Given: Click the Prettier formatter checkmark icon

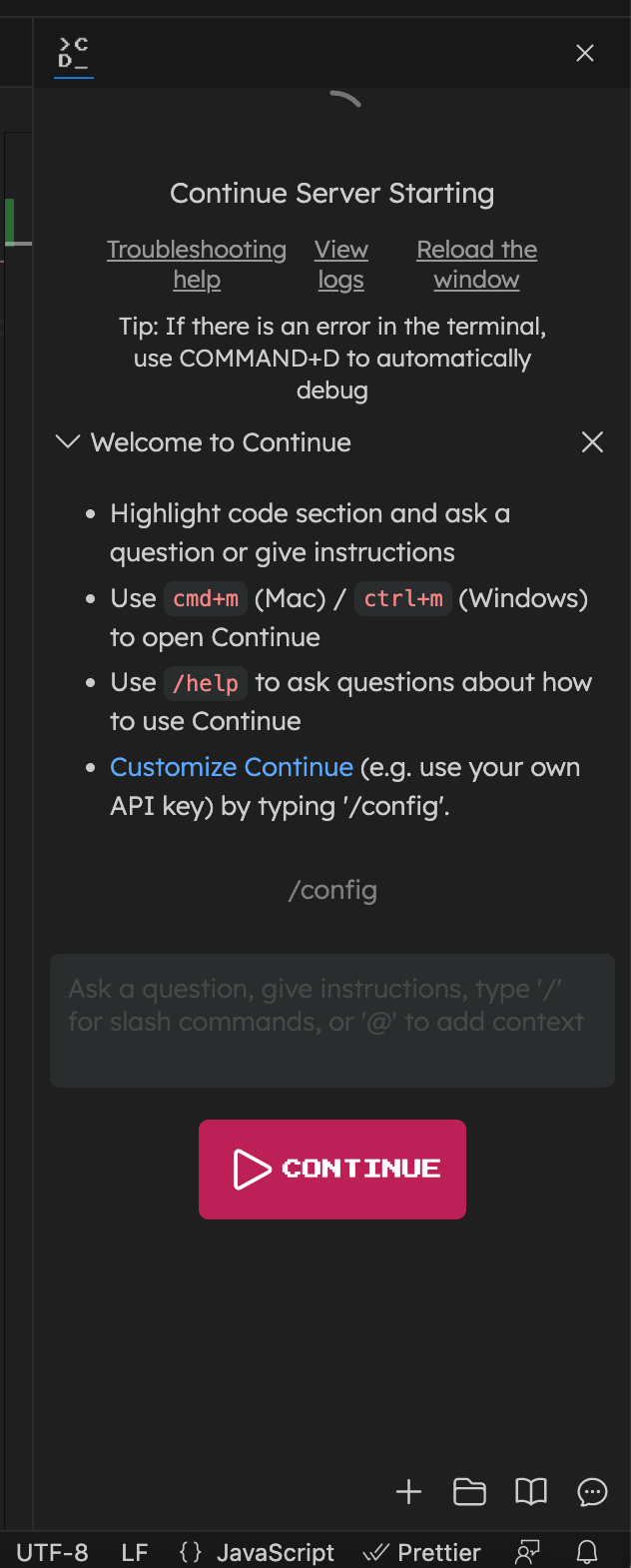Looking at the screenshot, I should click(x=377, y=1552).
